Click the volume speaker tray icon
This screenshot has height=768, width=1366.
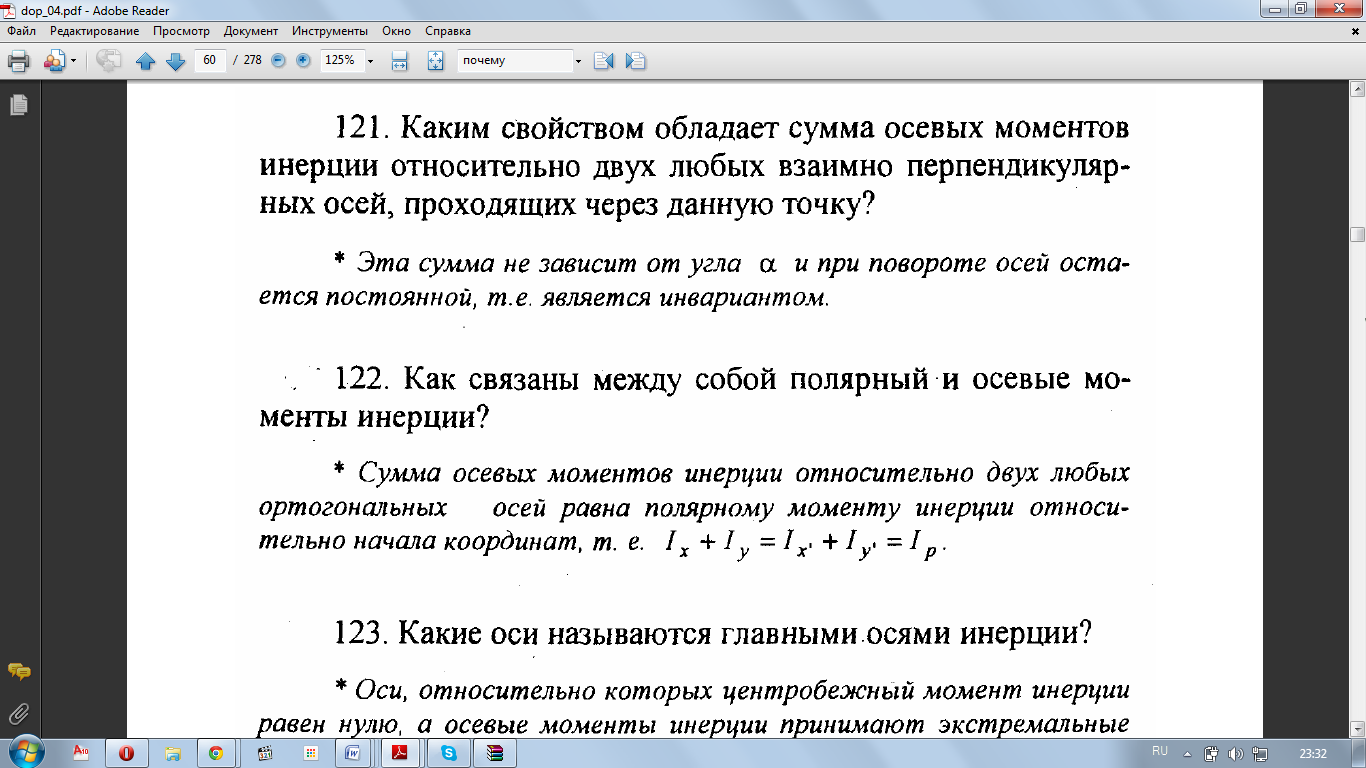point(1236,753)
